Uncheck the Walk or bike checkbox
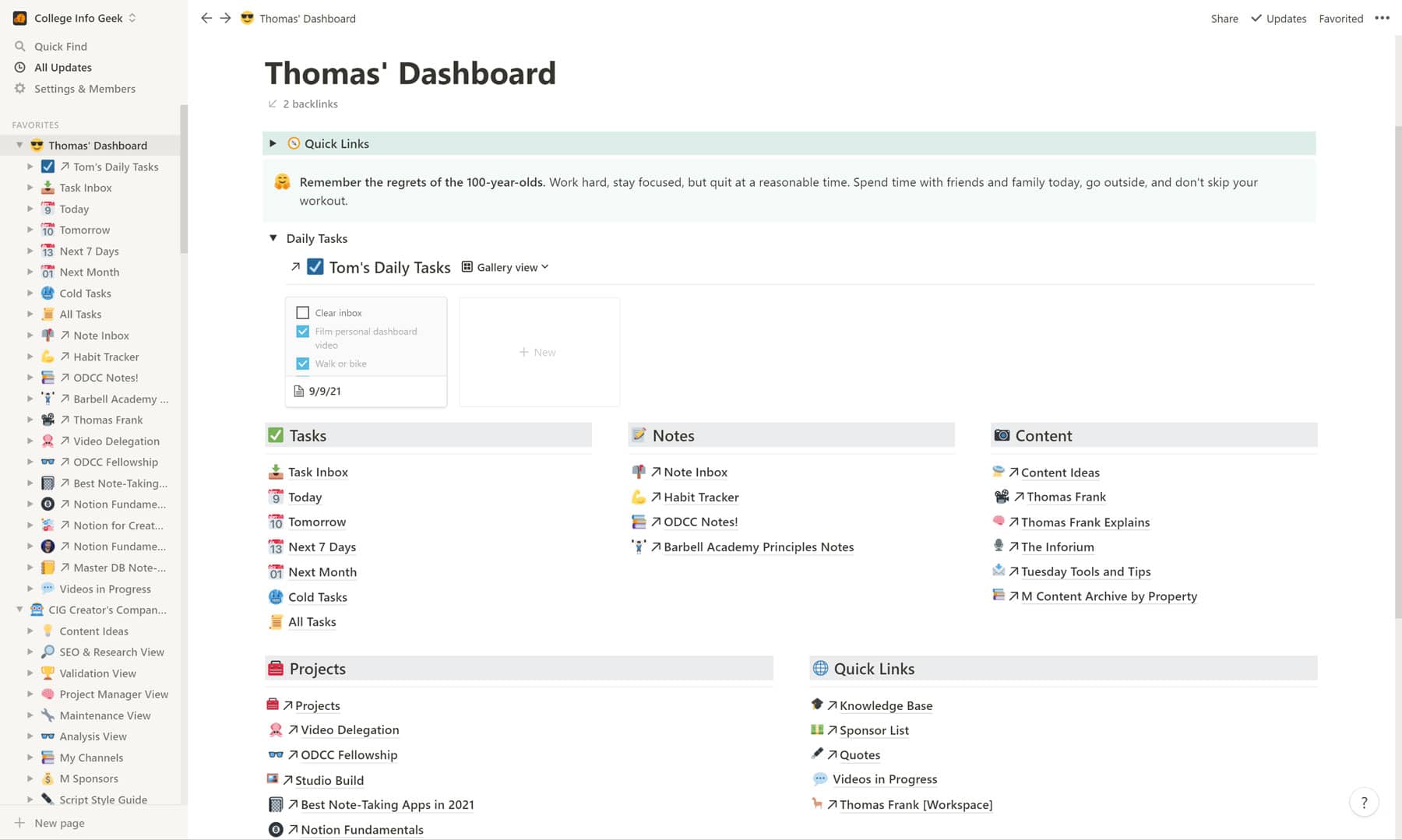This screenshot has width=1402, height=840. point(303,364)
